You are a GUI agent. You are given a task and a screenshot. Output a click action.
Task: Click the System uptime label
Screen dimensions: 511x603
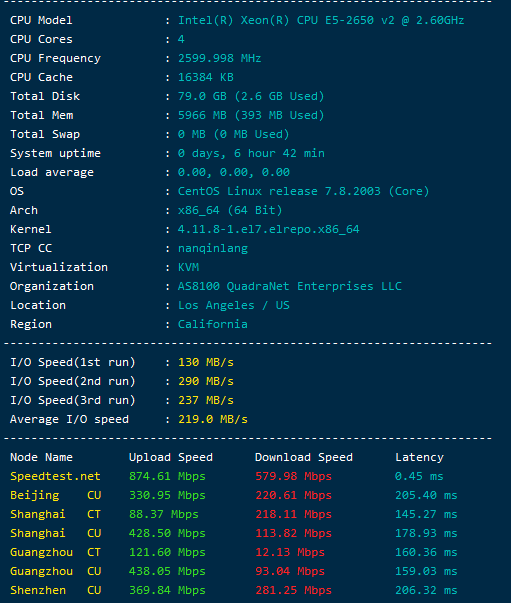(x=55, y=153)
